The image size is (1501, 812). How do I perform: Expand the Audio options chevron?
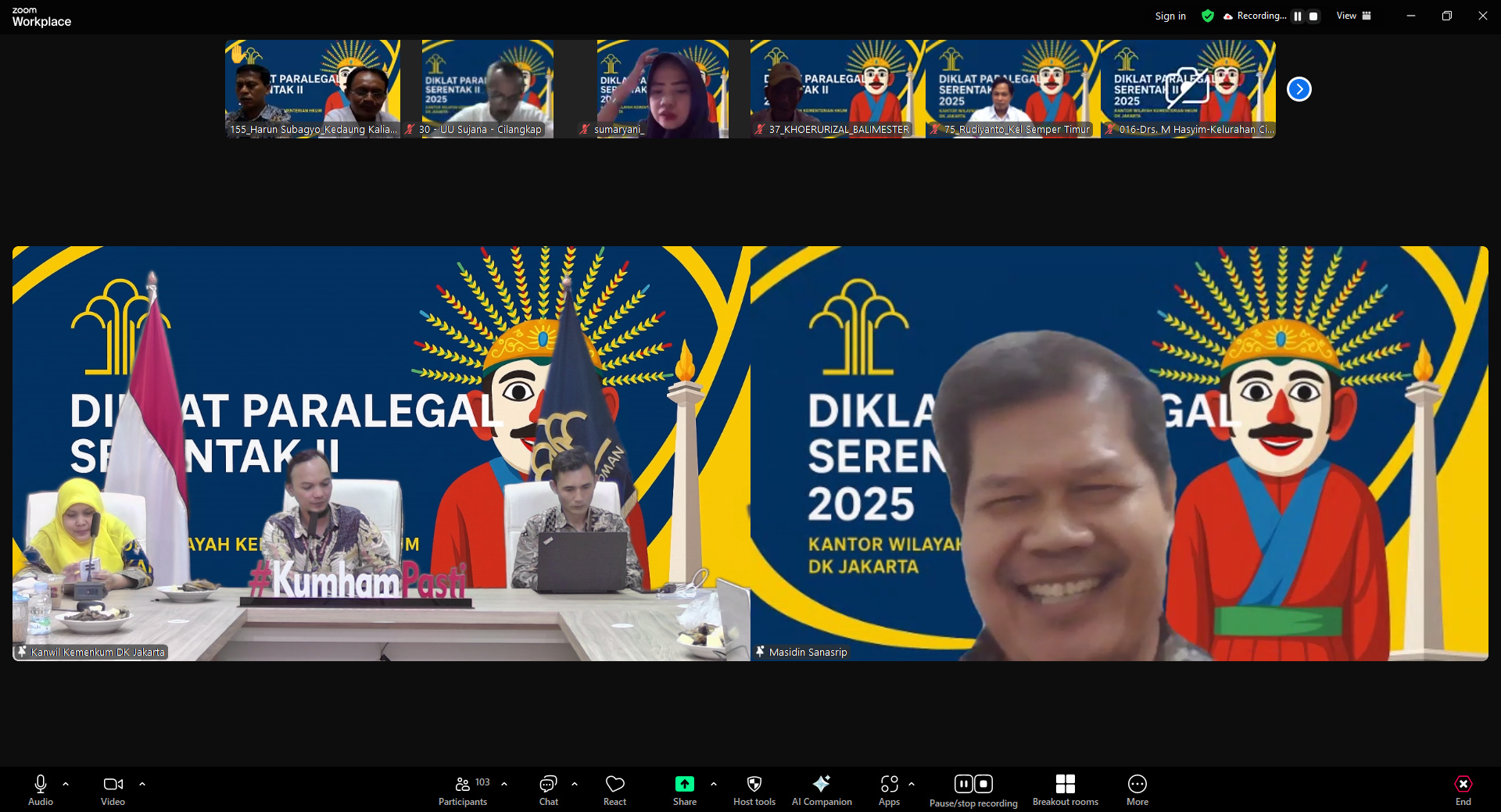pos(66,784)
